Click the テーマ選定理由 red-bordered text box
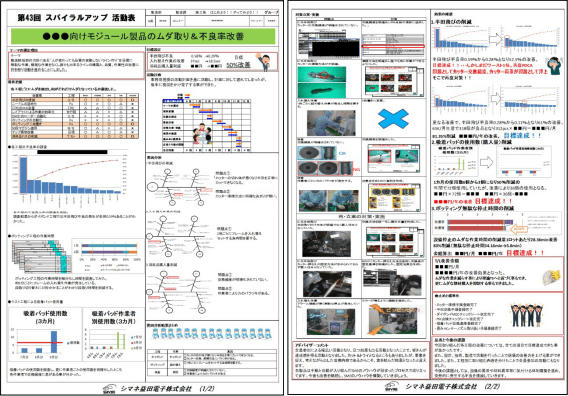 pyautogui.click(x=76, y=65)
